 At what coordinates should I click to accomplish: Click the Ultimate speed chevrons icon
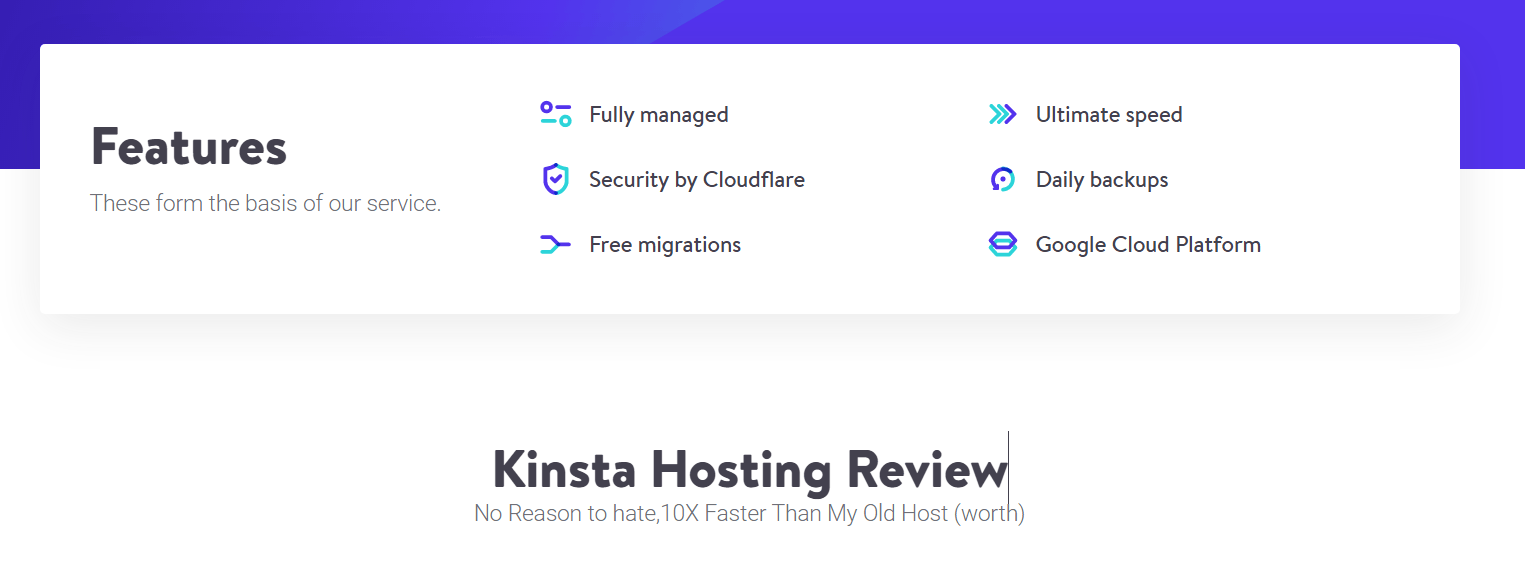coord(1002,114)
